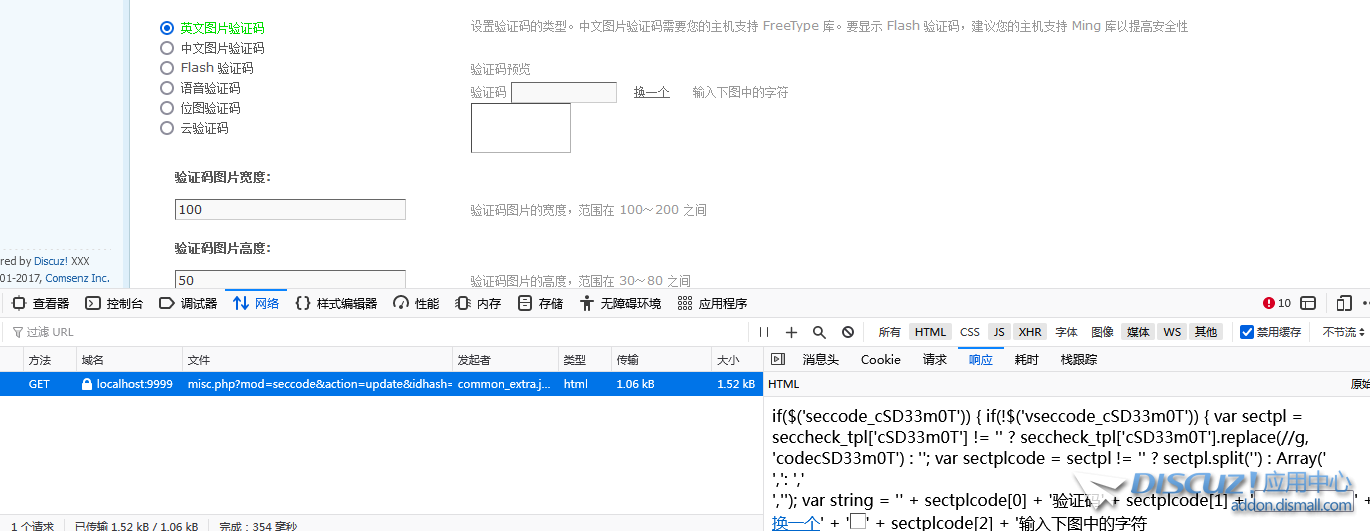Click the plus icon in network toolbar
This screenshot has height=531, width=1370.
791,332
